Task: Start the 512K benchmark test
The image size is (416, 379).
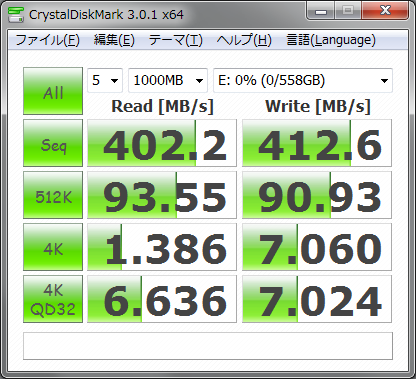Action: (53, 195)
